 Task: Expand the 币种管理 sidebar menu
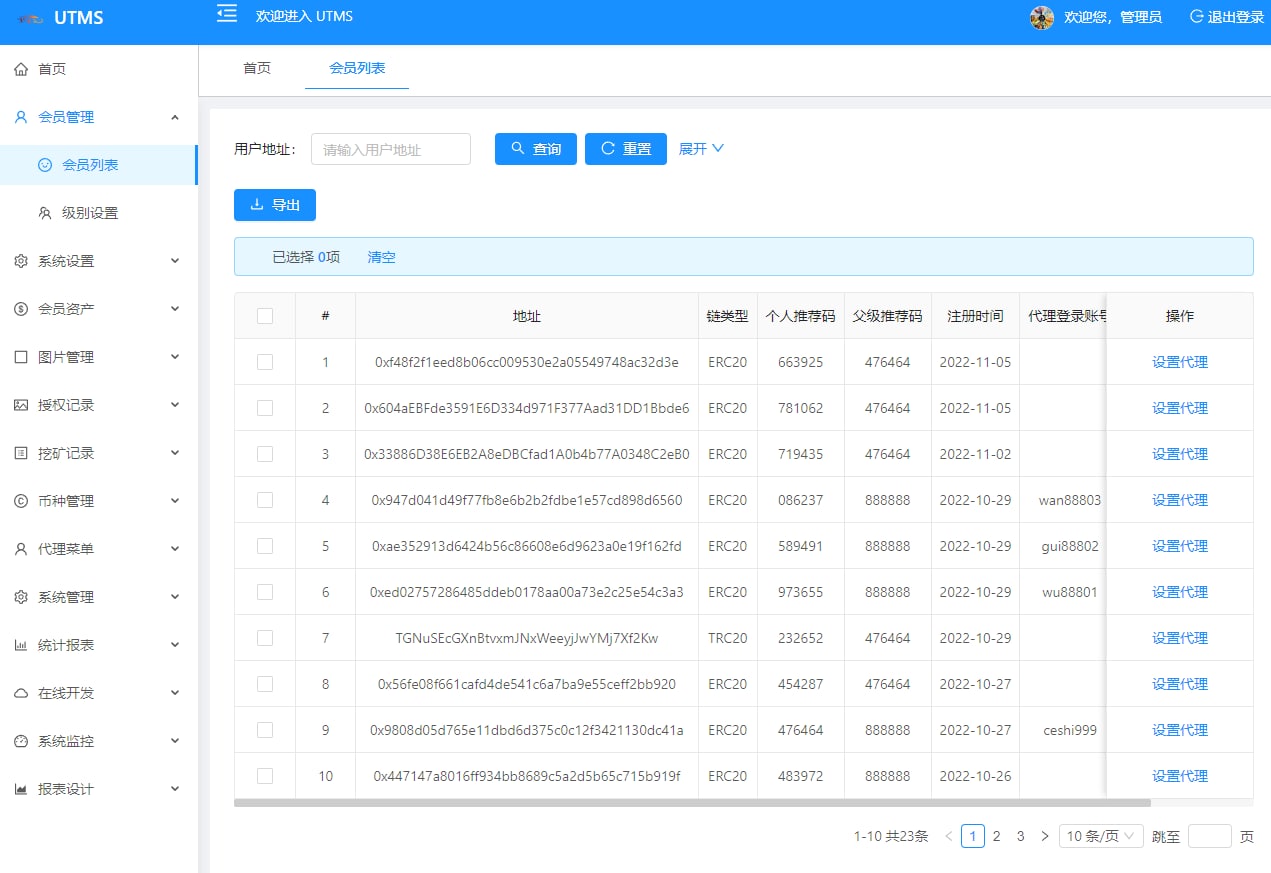point(99,501)
